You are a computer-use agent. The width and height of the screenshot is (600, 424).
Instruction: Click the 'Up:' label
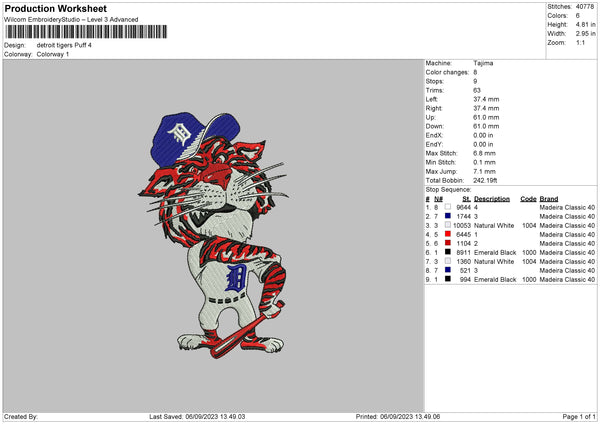[x=430, y=117]
